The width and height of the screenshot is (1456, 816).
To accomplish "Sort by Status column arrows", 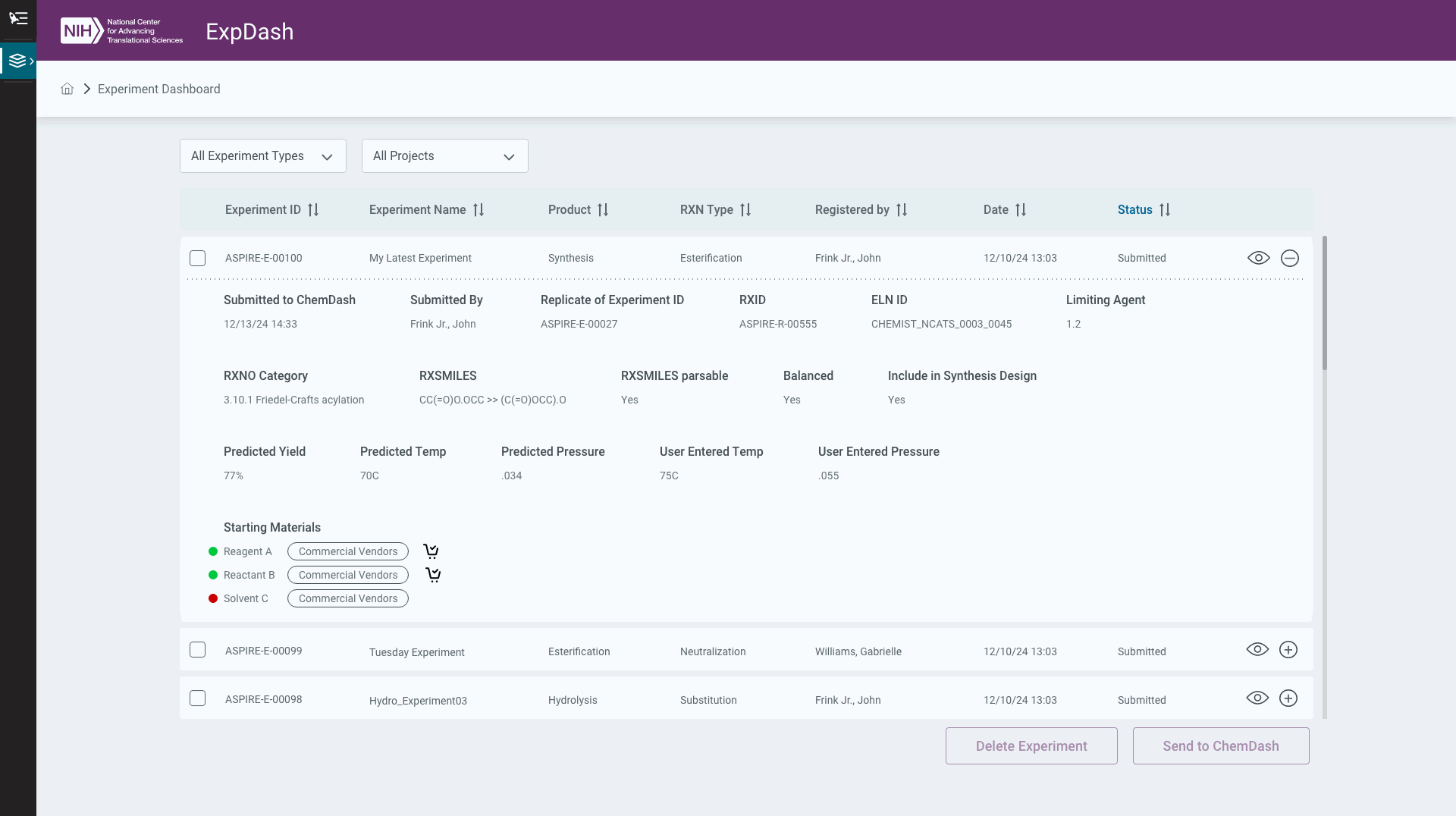I will [x=1165, y=210].
